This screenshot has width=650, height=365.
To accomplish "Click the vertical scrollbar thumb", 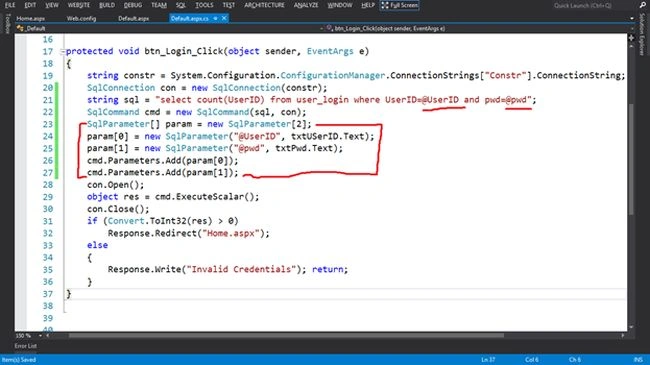I will (x=631, y=159).
